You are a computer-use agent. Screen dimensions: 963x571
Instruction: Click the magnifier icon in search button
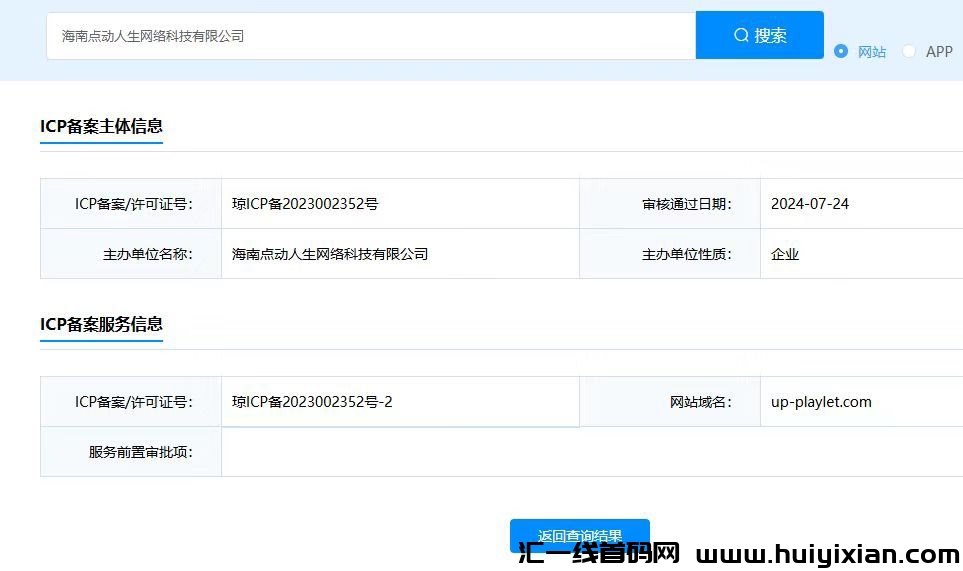click(741, 35)
